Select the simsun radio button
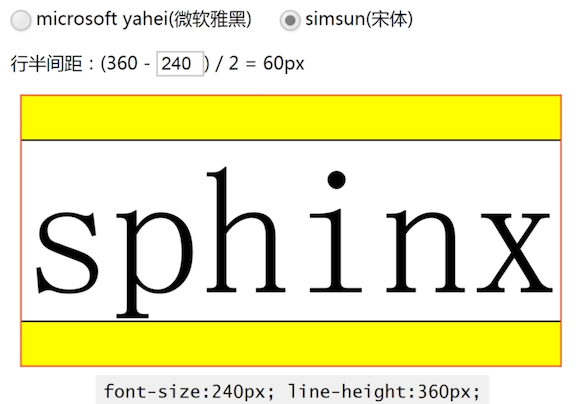Screen dimensions: 581x404 tap(290, 20)
